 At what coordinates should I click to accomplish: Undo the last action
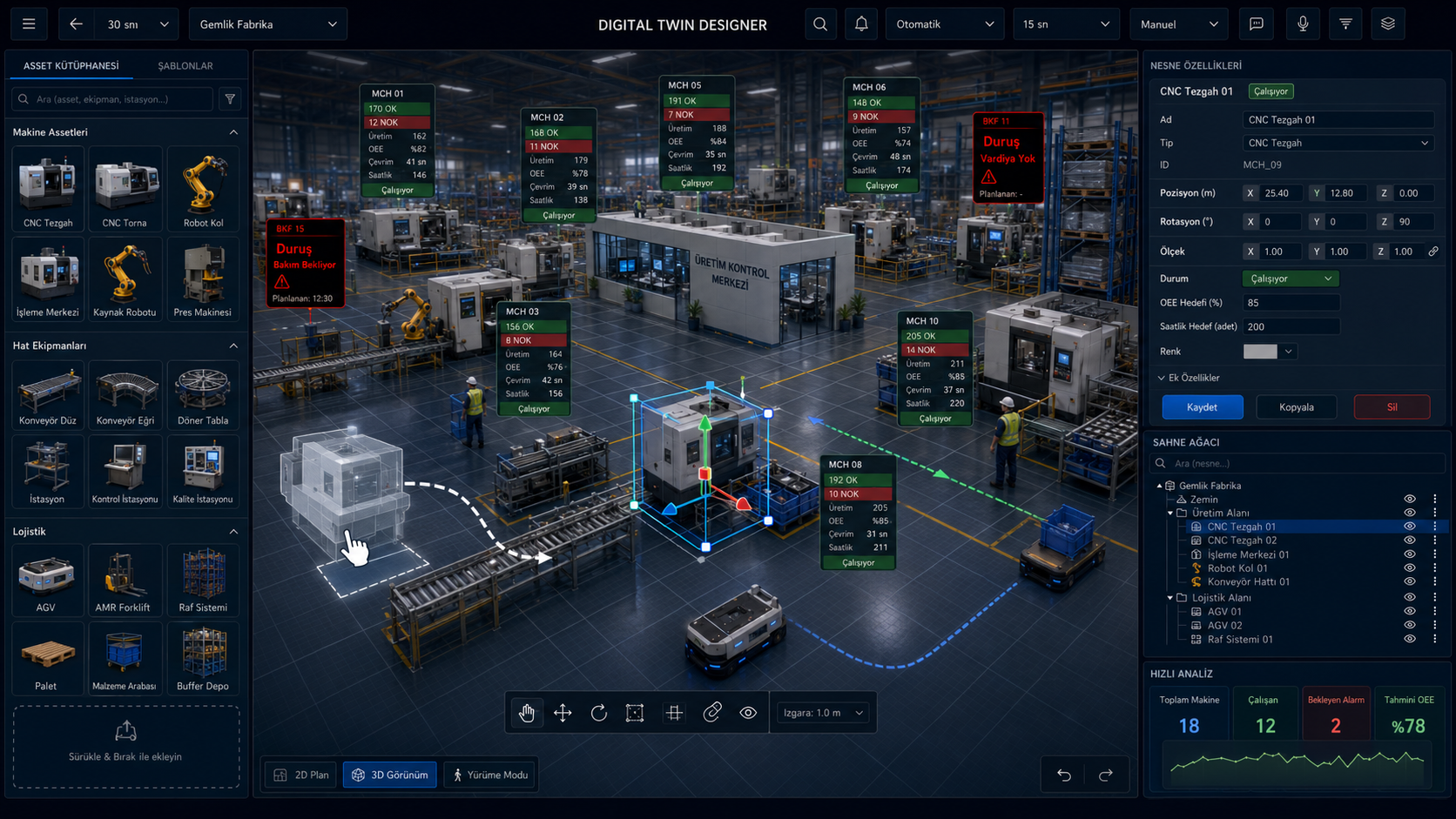click(x=1064, y=775)
